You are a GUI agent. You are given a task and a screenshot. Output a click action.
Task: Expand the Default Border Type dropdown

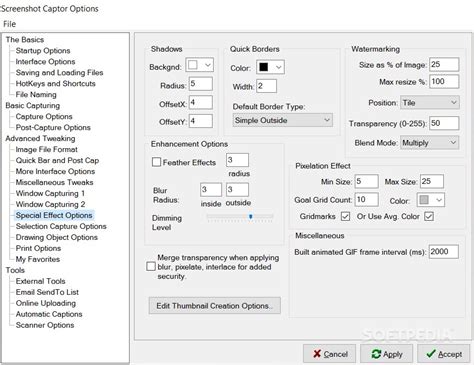point(283,120)
